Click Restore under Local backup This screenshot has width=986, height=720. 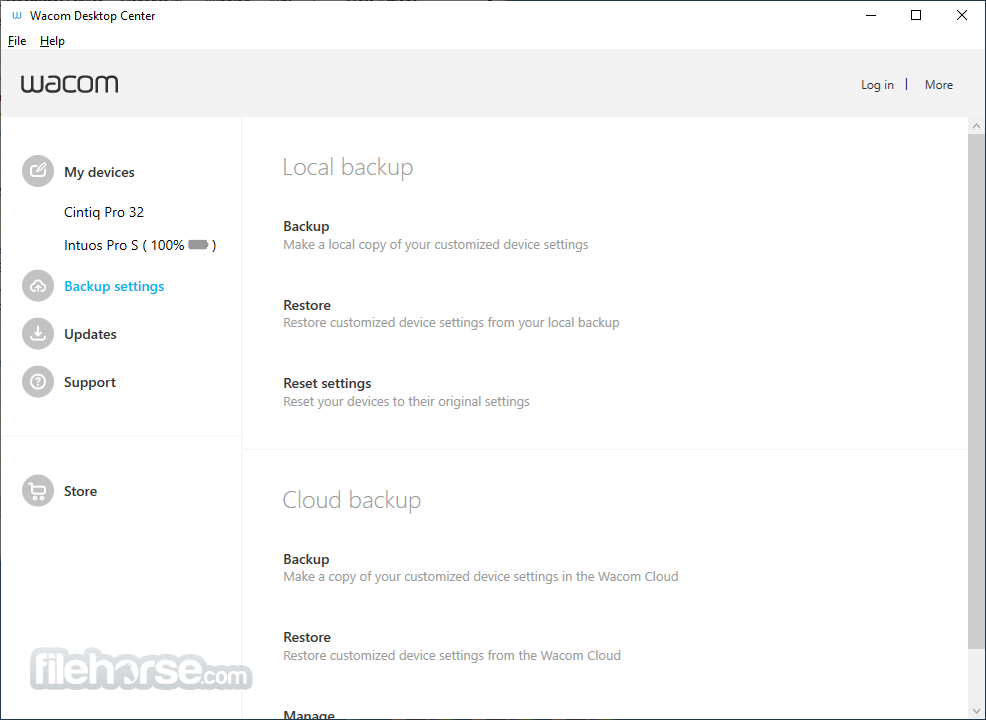pos(307,305)
